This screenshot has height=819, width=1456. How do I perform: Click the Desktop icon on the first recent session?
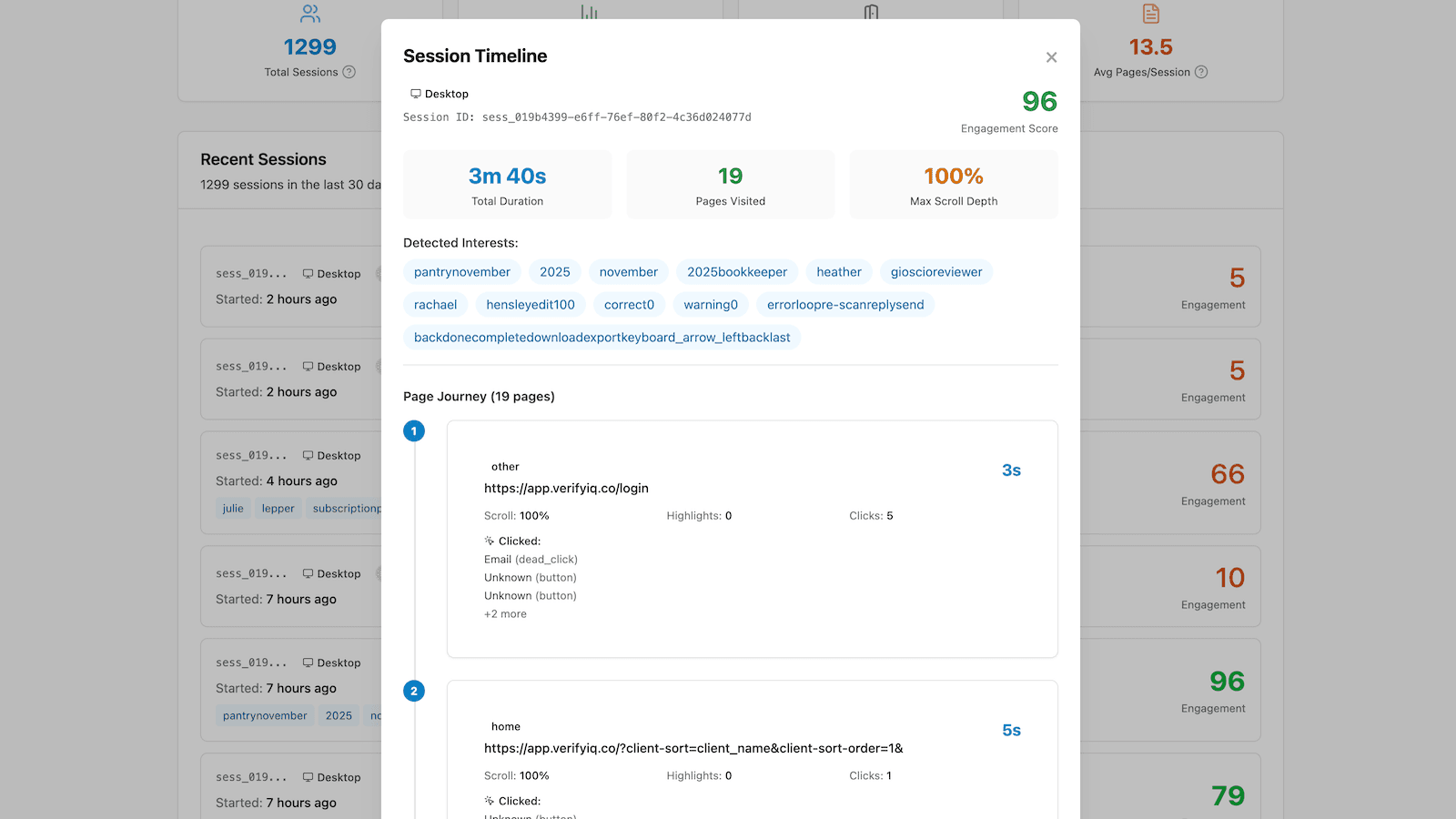tap(308, 273)
